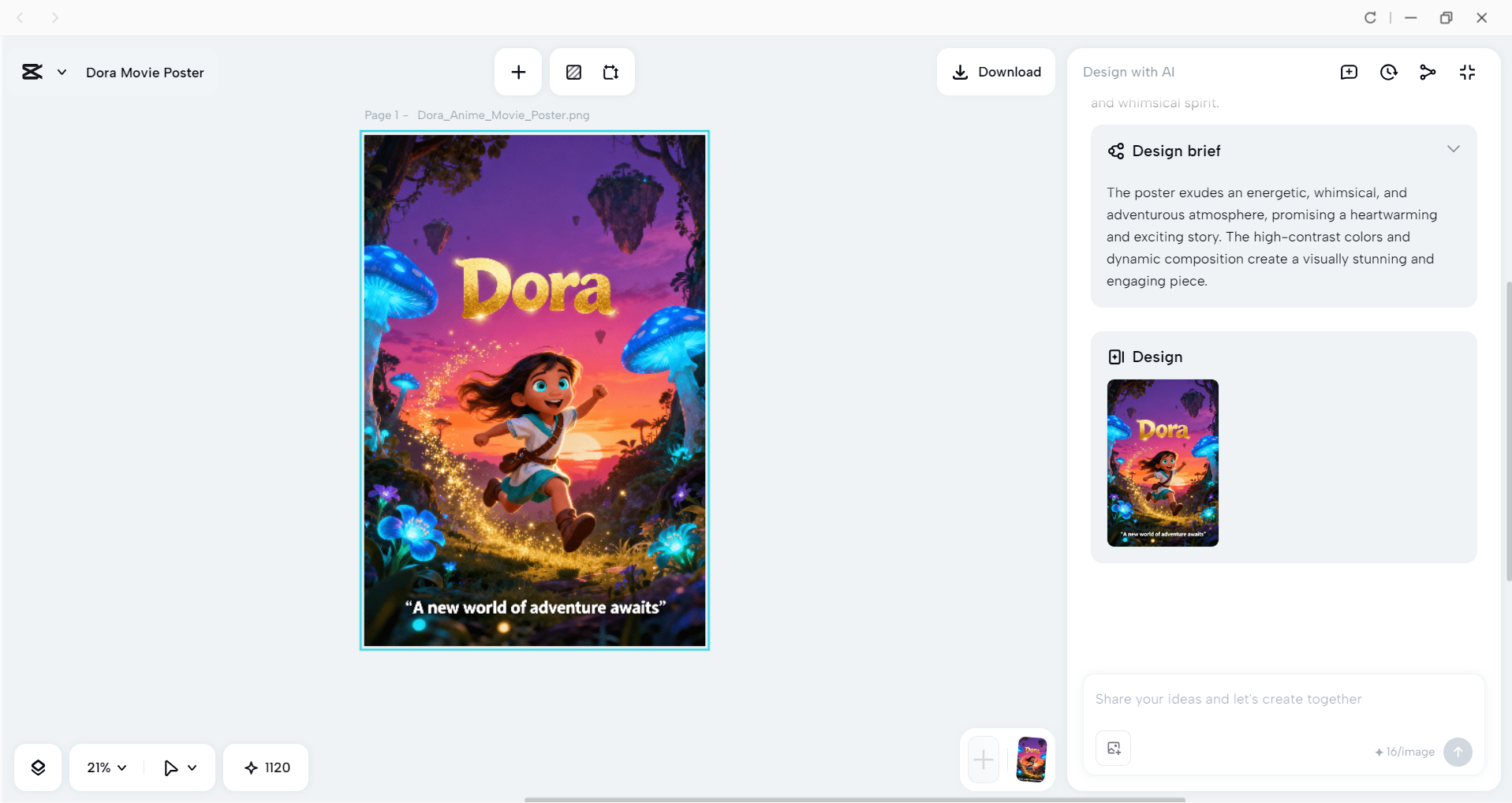Select the edit tool beside the crop icon
Screen dimensions: 1512x803
[573, 72]
